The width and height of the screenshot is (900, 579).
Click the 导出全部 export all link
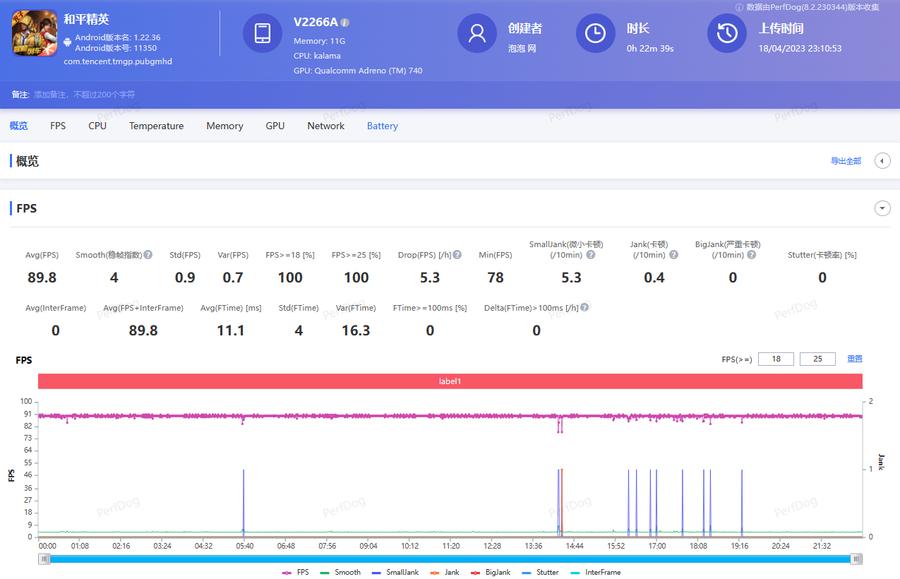click(845, 161)
